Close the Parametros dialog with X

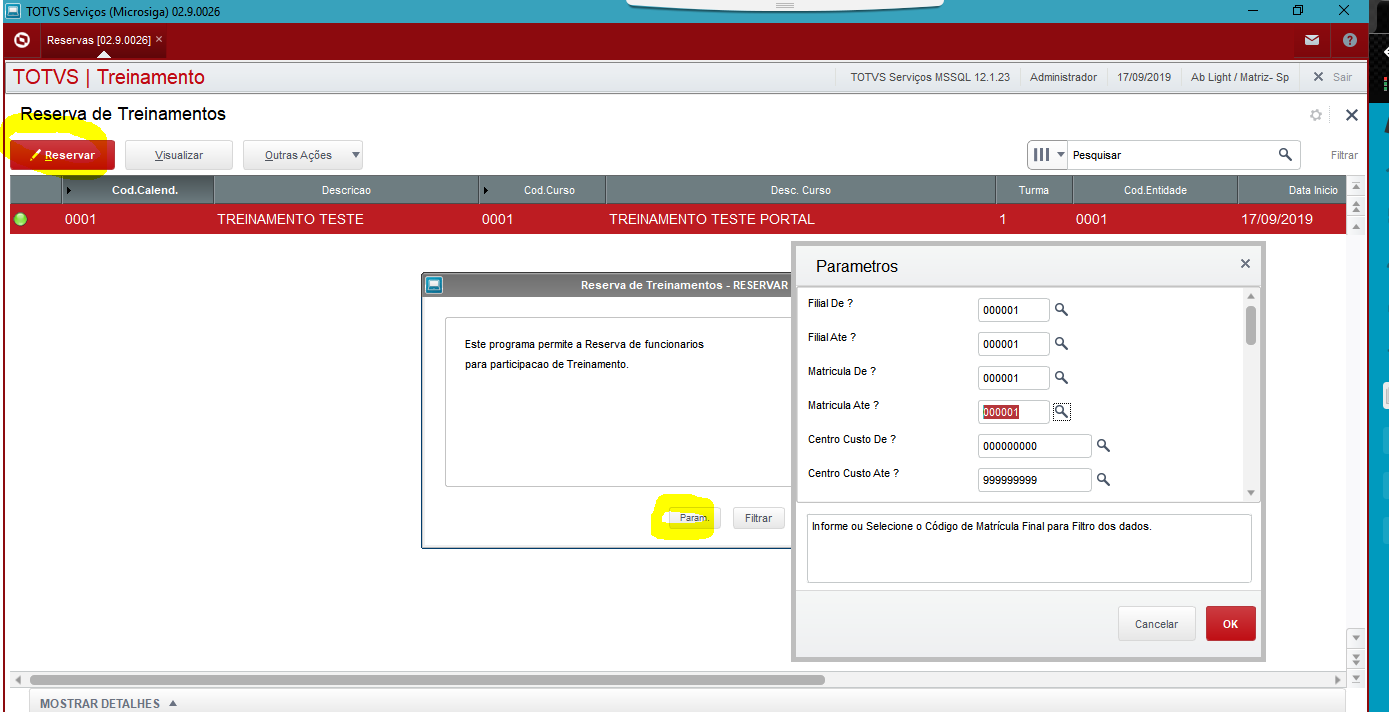click(x=1245, y=264)
